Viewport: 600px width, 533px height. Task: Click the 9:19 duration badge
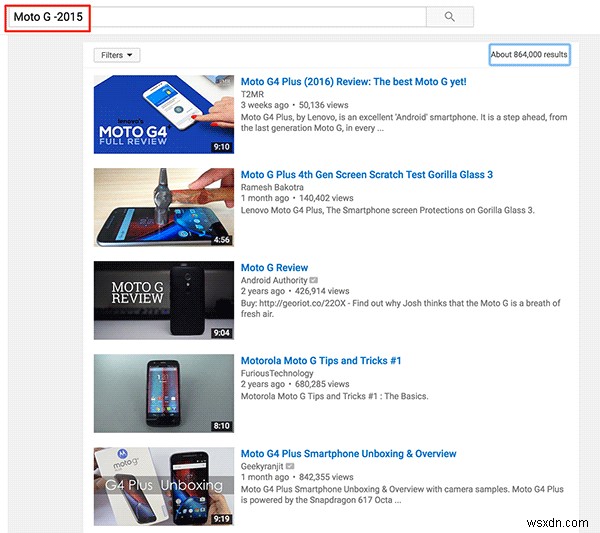click(x=222, y=519)
